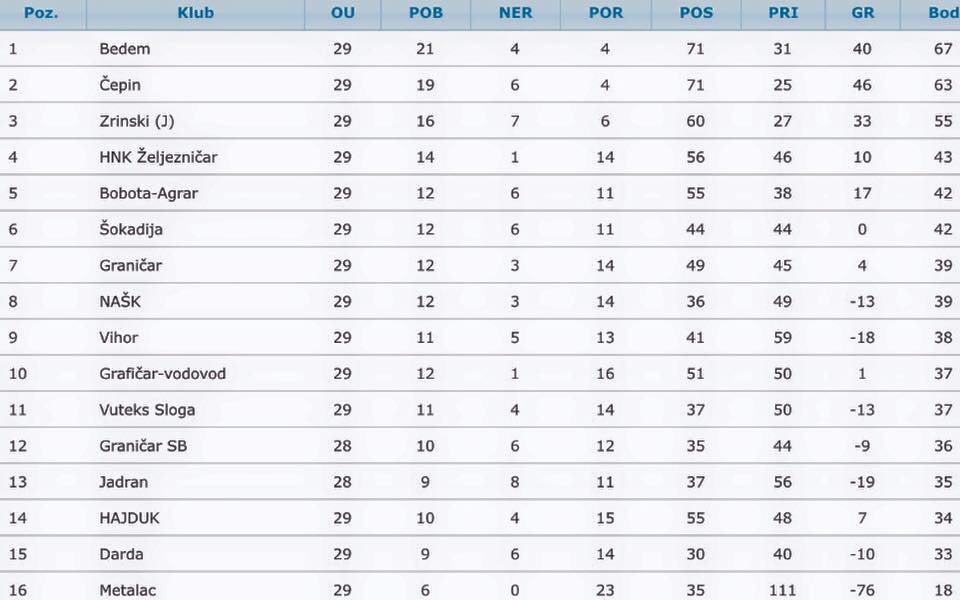
Task: Sort by the Klub column header
Action: click(195, 13)
